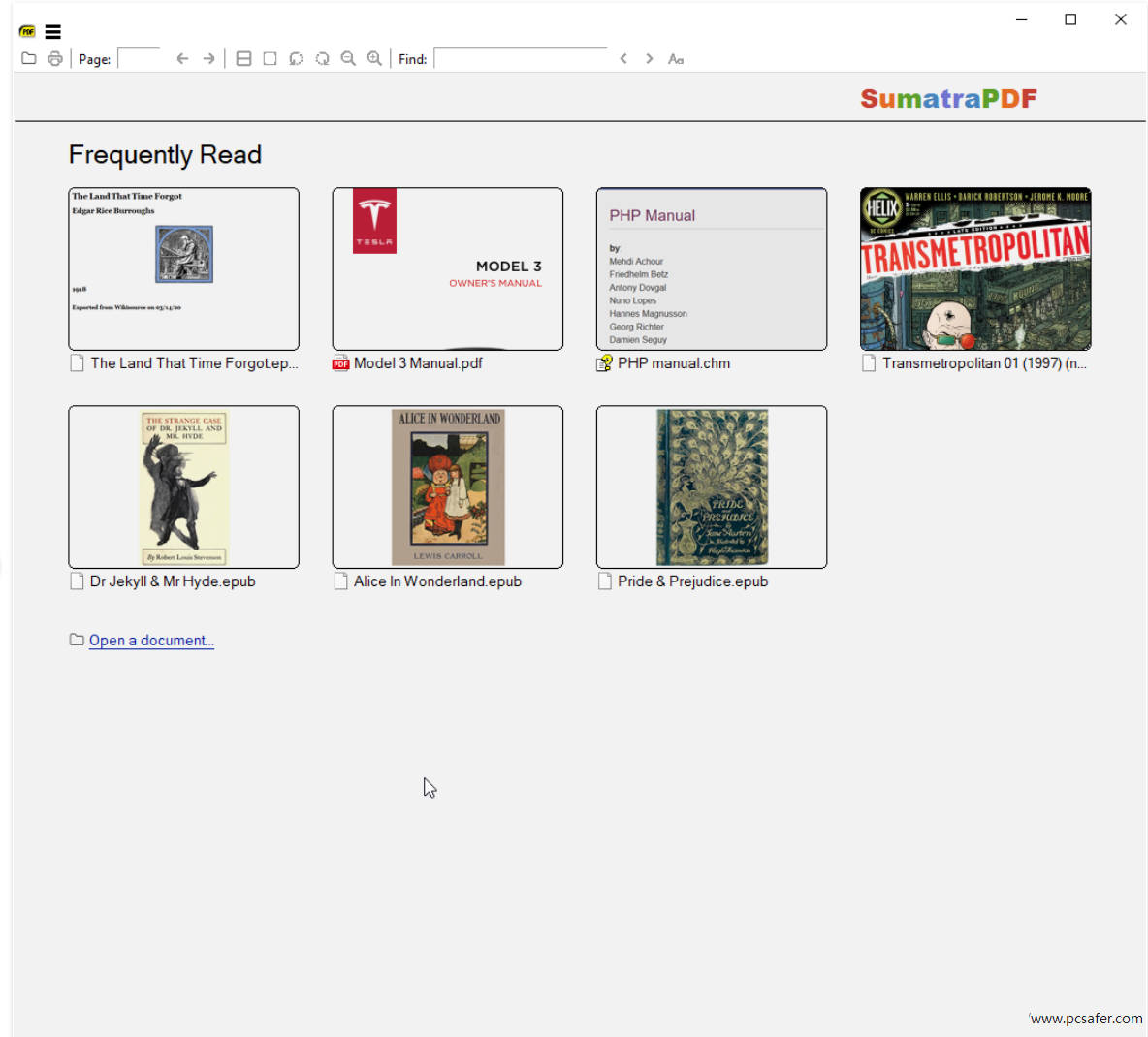Click the Page number input field
Viewport: 1148px width, 1037px height.
click(x=139, y=59)
